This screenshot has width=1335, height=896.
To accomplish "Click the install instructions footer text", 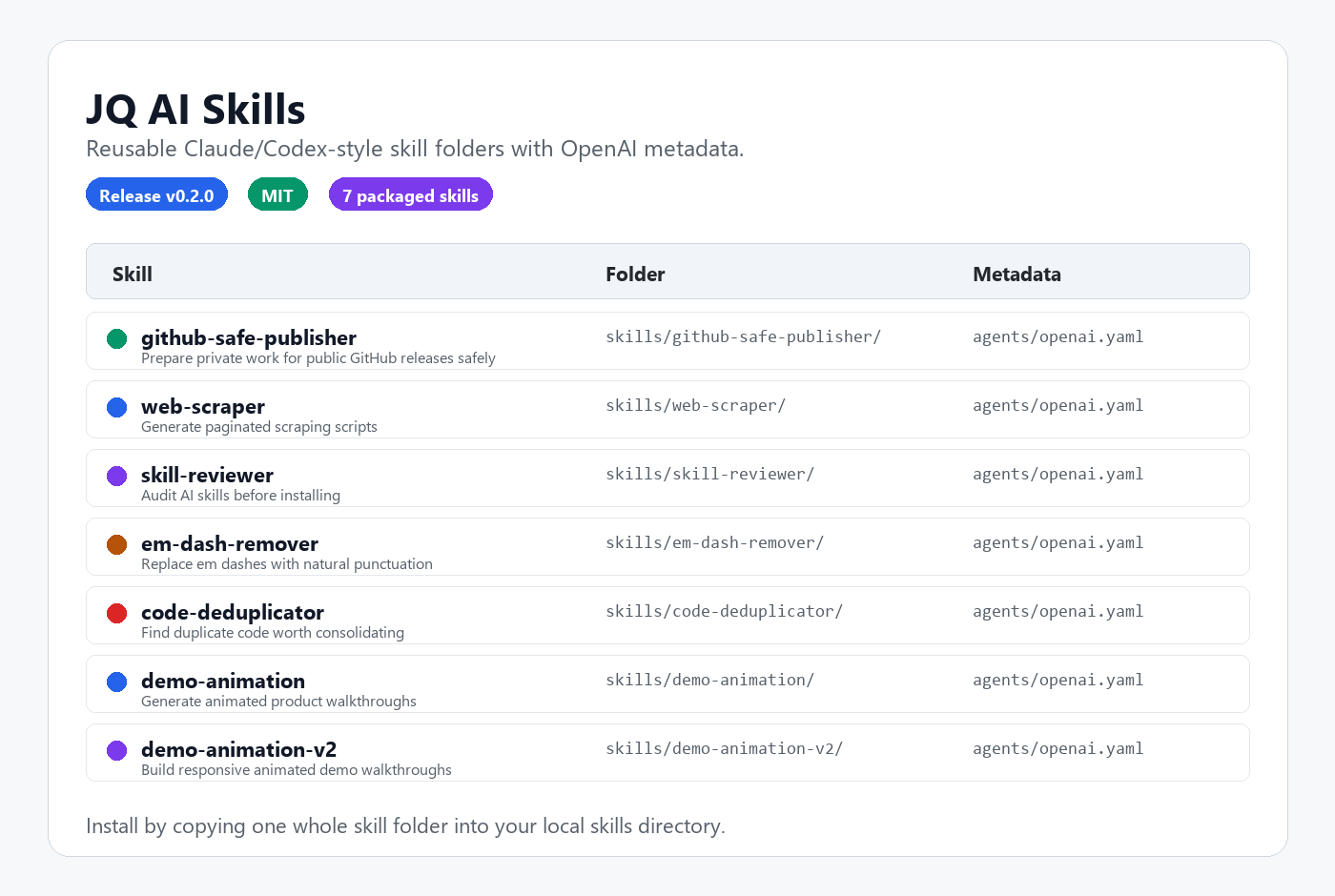I will click(405, 825).
